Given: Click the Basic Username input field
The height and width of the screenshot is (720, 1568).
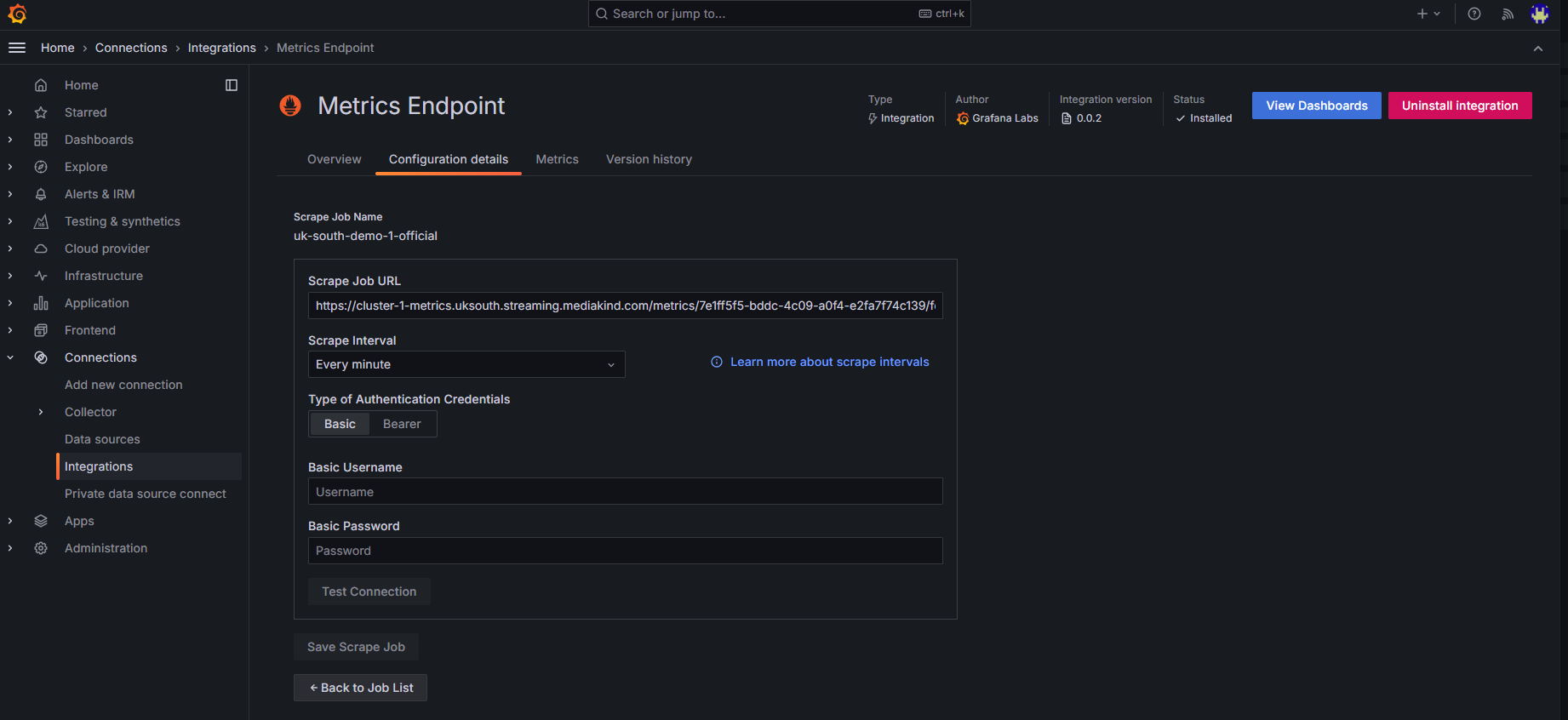Looking at the screenshot, I should [625, 492].
